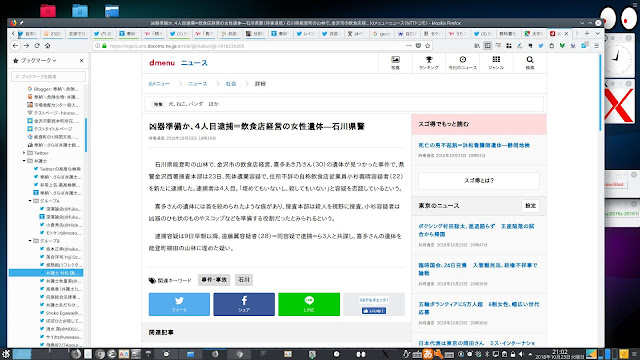Click the green extension icon in the Firefox toolbar

coord(562,46)
